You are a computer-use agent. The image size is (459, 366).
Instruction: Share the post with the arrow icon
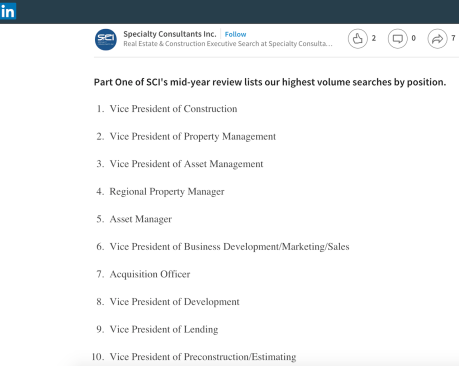[x=437, y=39]
